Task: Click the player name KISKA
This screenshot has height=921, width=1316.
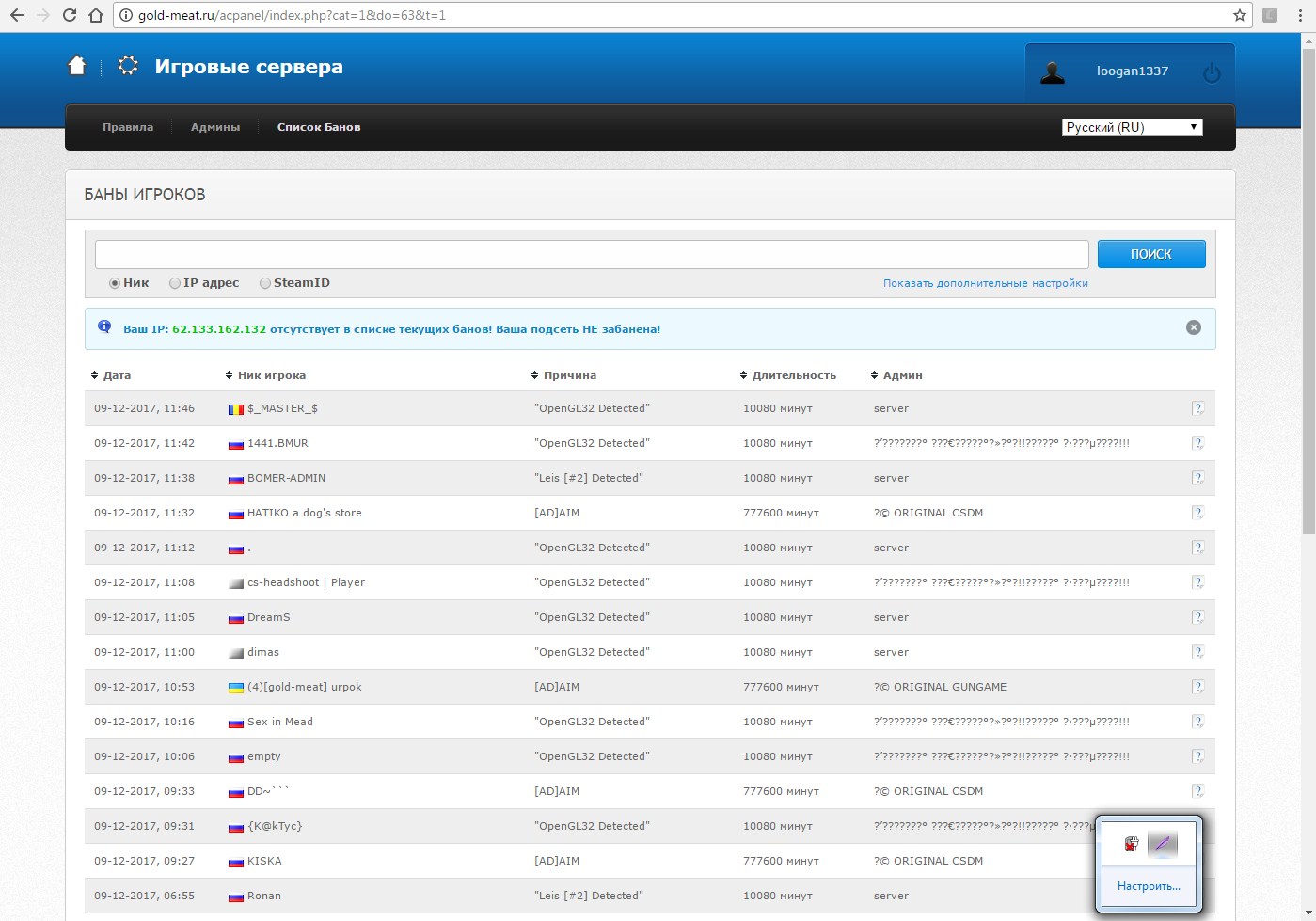Action: [x=264, y=861]
